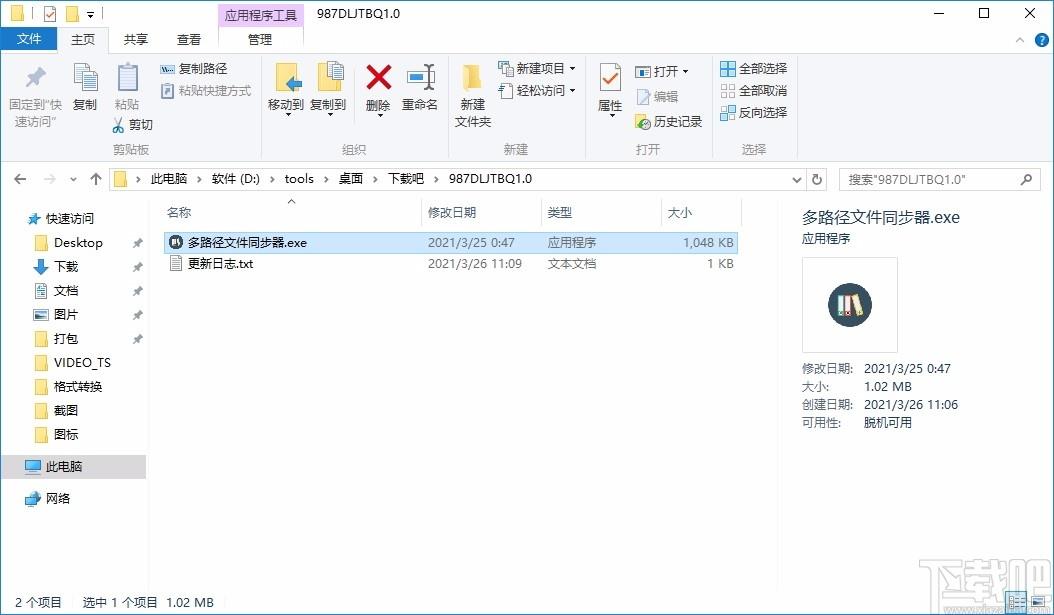Viewport: 1054px width, 615px height.
Task: Switch to the 共享 Share tab
Action: [136, 40]
